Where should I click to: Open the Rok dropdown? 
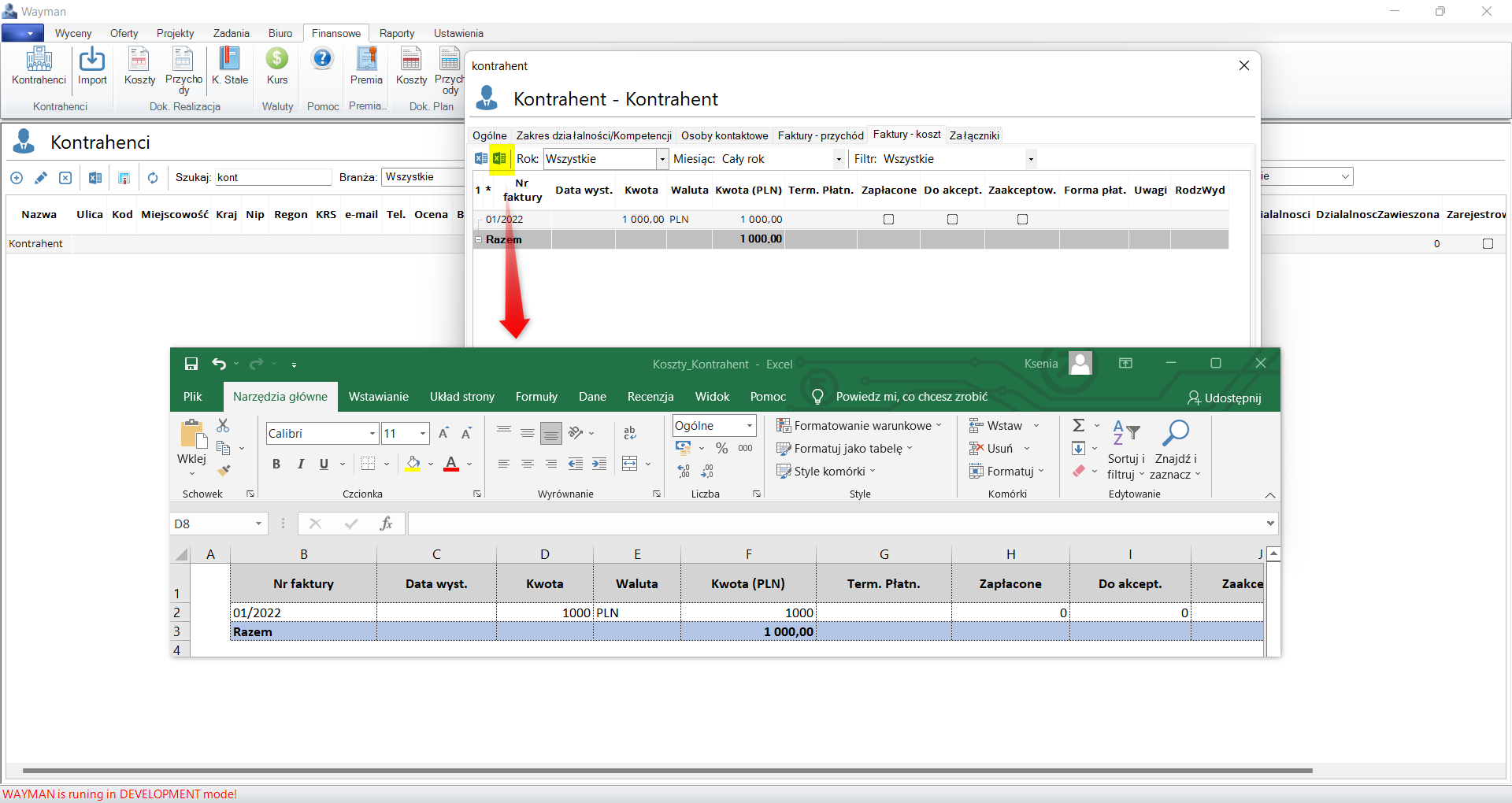point(662,159)
